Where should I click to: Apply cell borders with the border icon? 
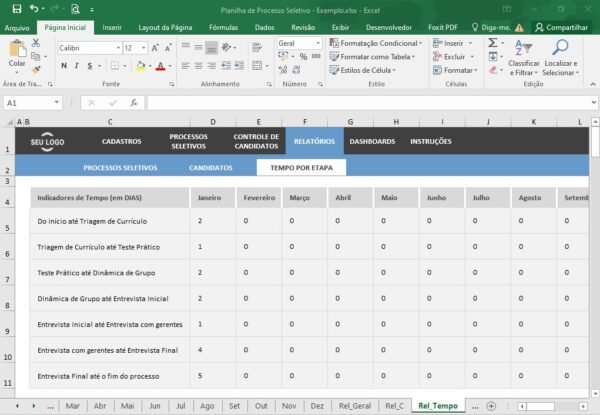114,66
